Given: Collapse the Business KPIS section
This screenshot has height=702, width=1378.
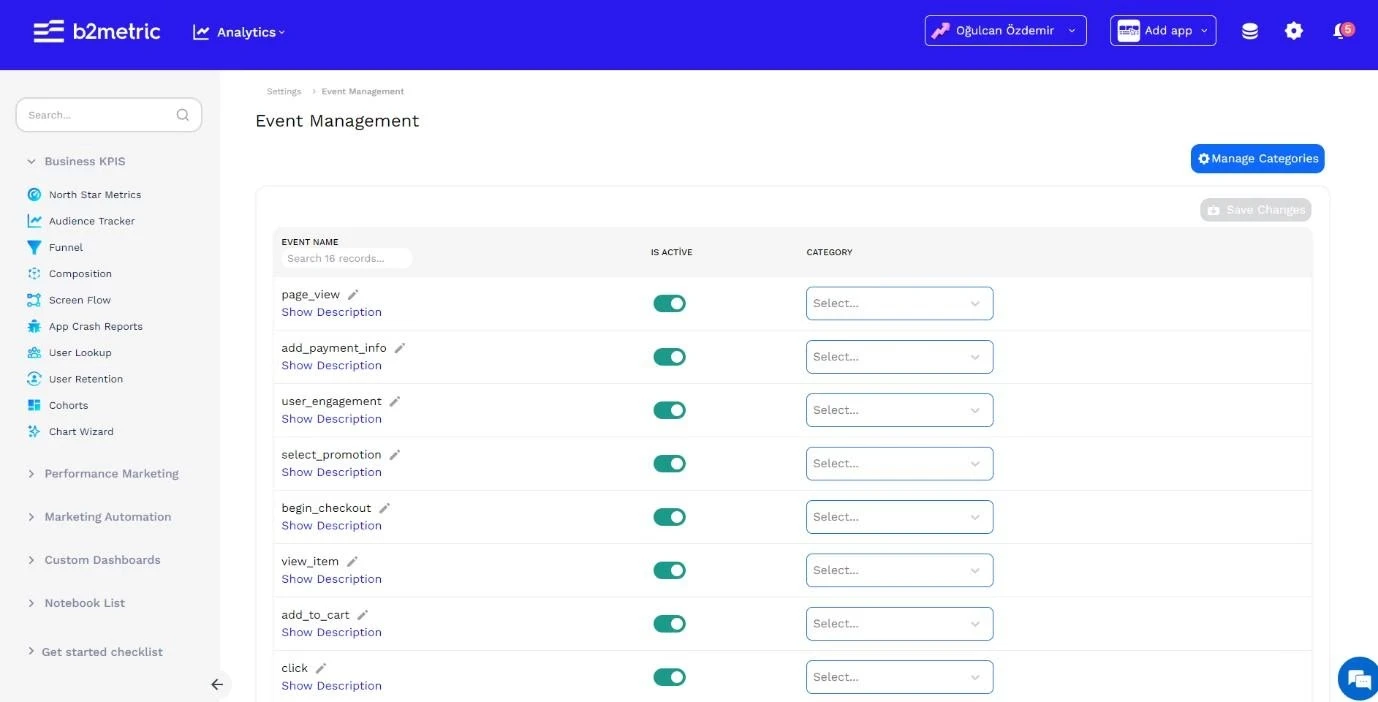Looking at the screenshot, I should point(76,161).
